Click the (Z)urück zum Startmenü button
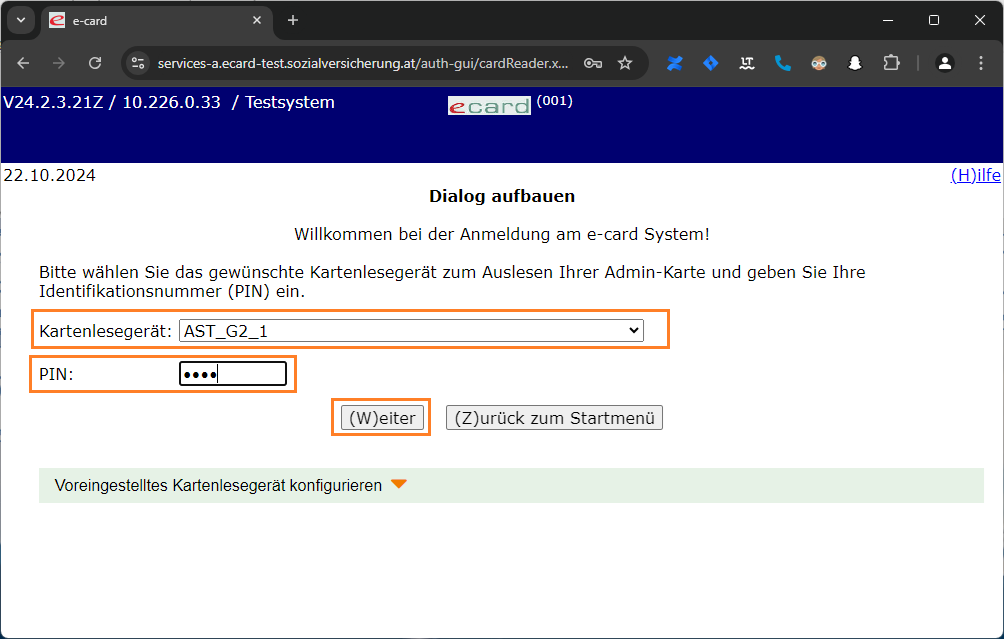The width and height of the screenshot is (1004, 639). click(x=554, y=418)
